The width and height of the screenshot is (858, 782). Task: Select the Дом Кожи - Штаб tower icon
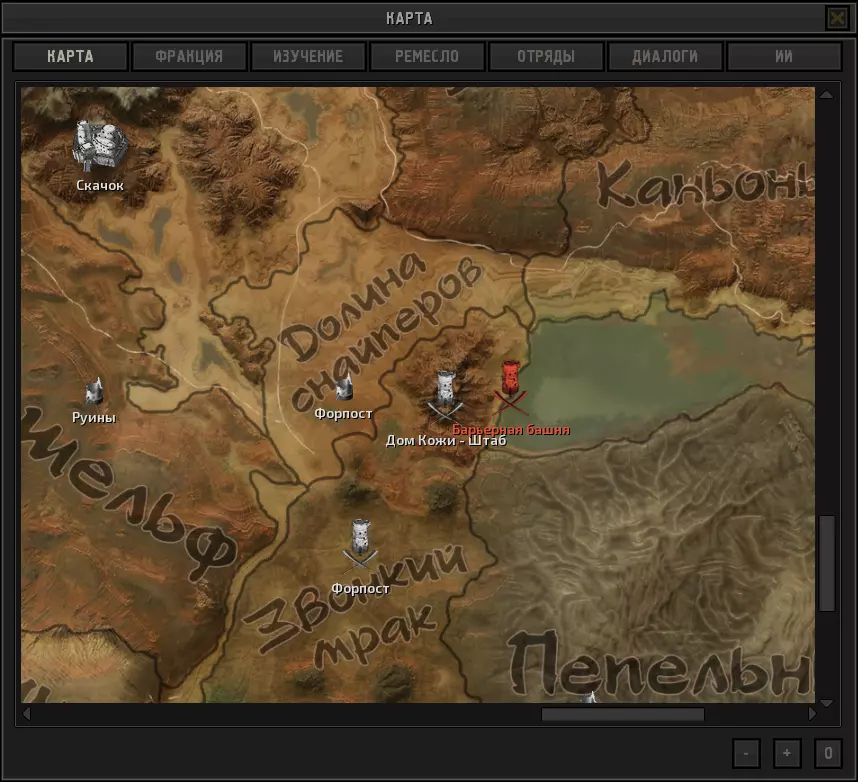445,397
